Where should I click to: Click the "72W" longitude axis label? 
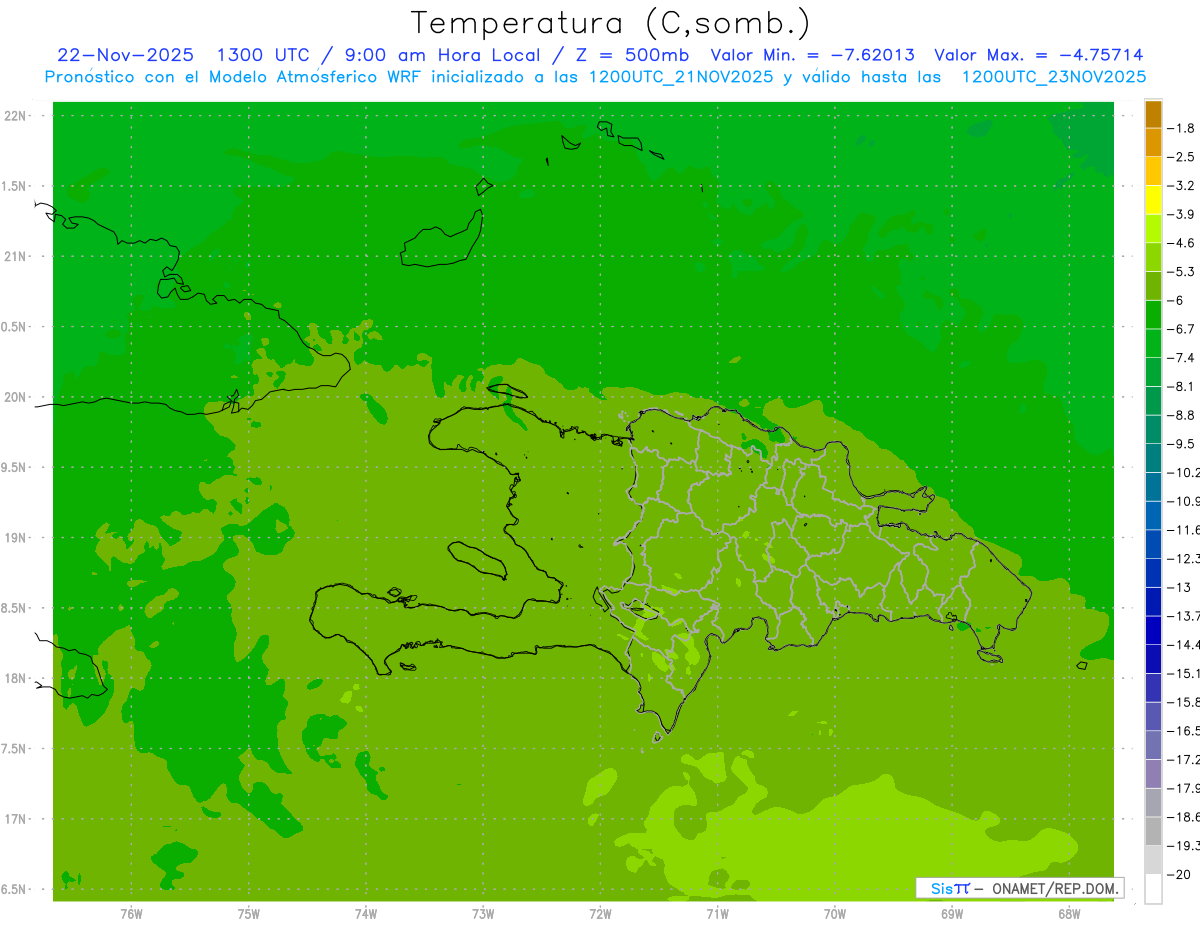click(x=600, y=913)
